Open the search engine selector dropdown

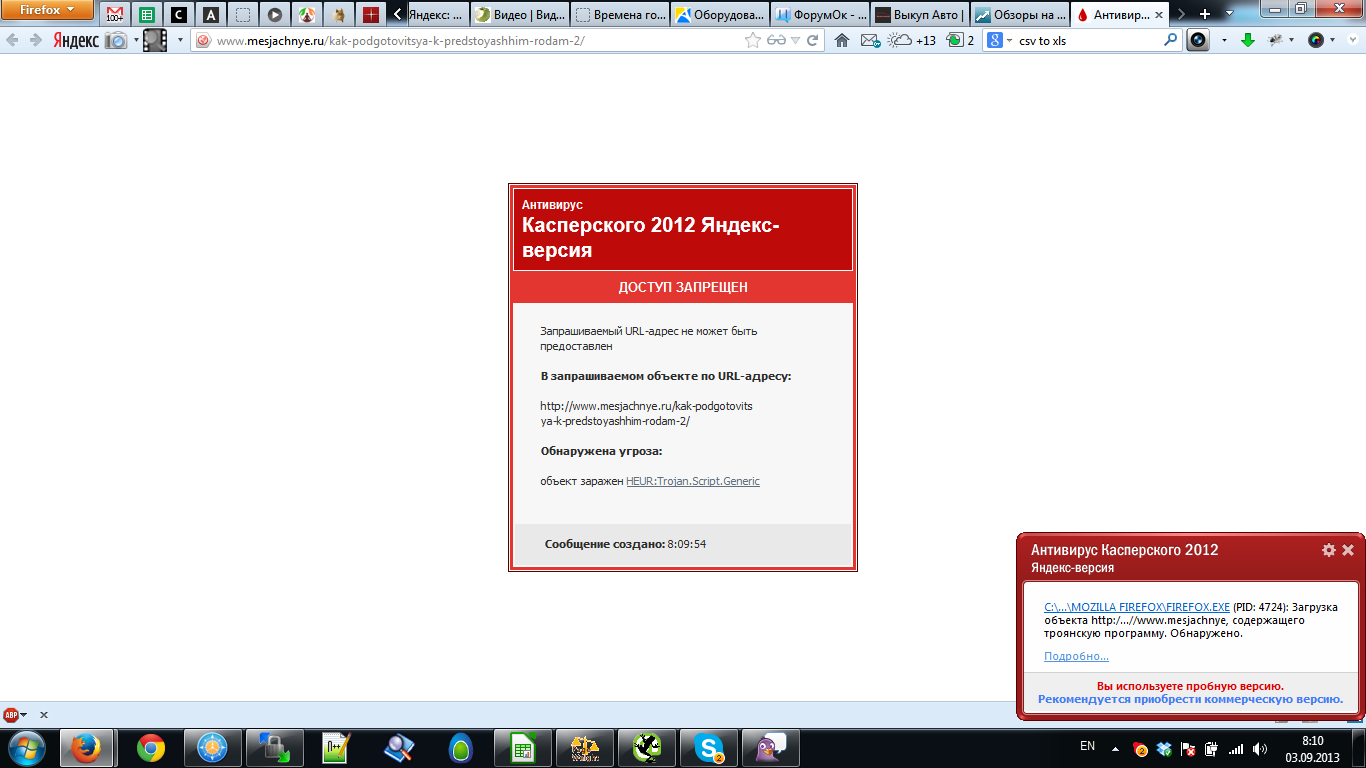1000,41
